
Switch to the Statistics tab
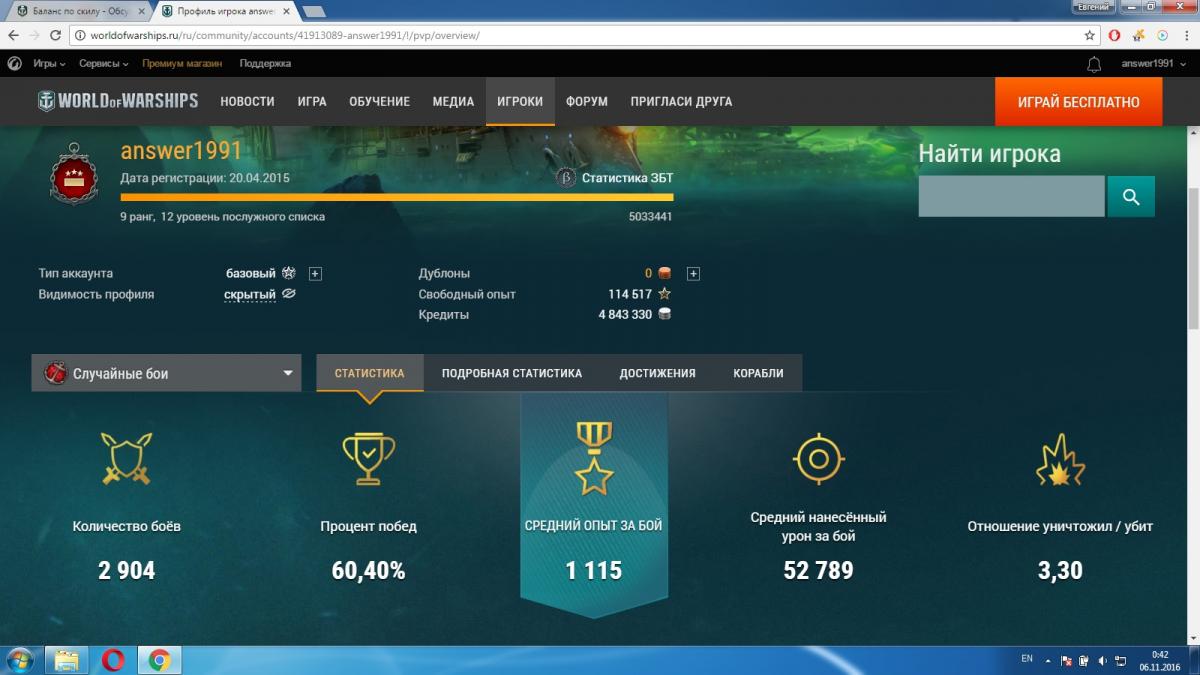click(x=369, y=373)
